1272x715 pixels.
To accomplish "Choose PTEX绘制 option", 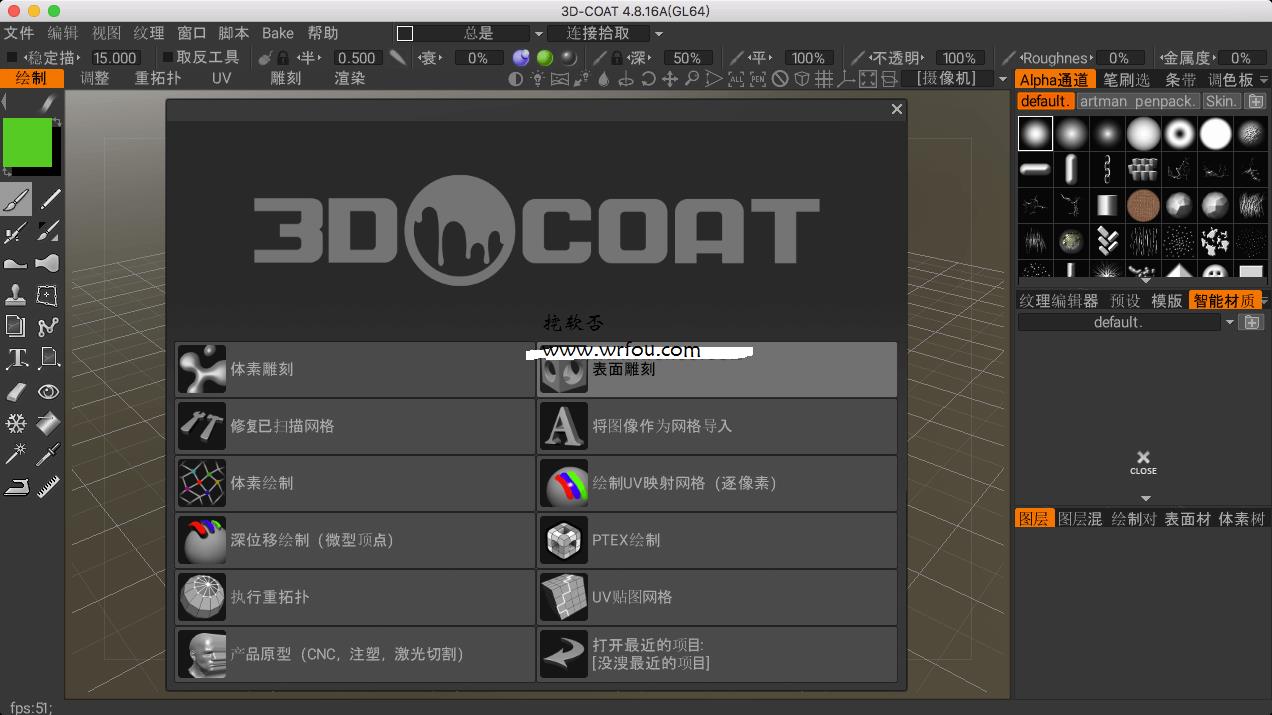I will [x=717, y=540].
